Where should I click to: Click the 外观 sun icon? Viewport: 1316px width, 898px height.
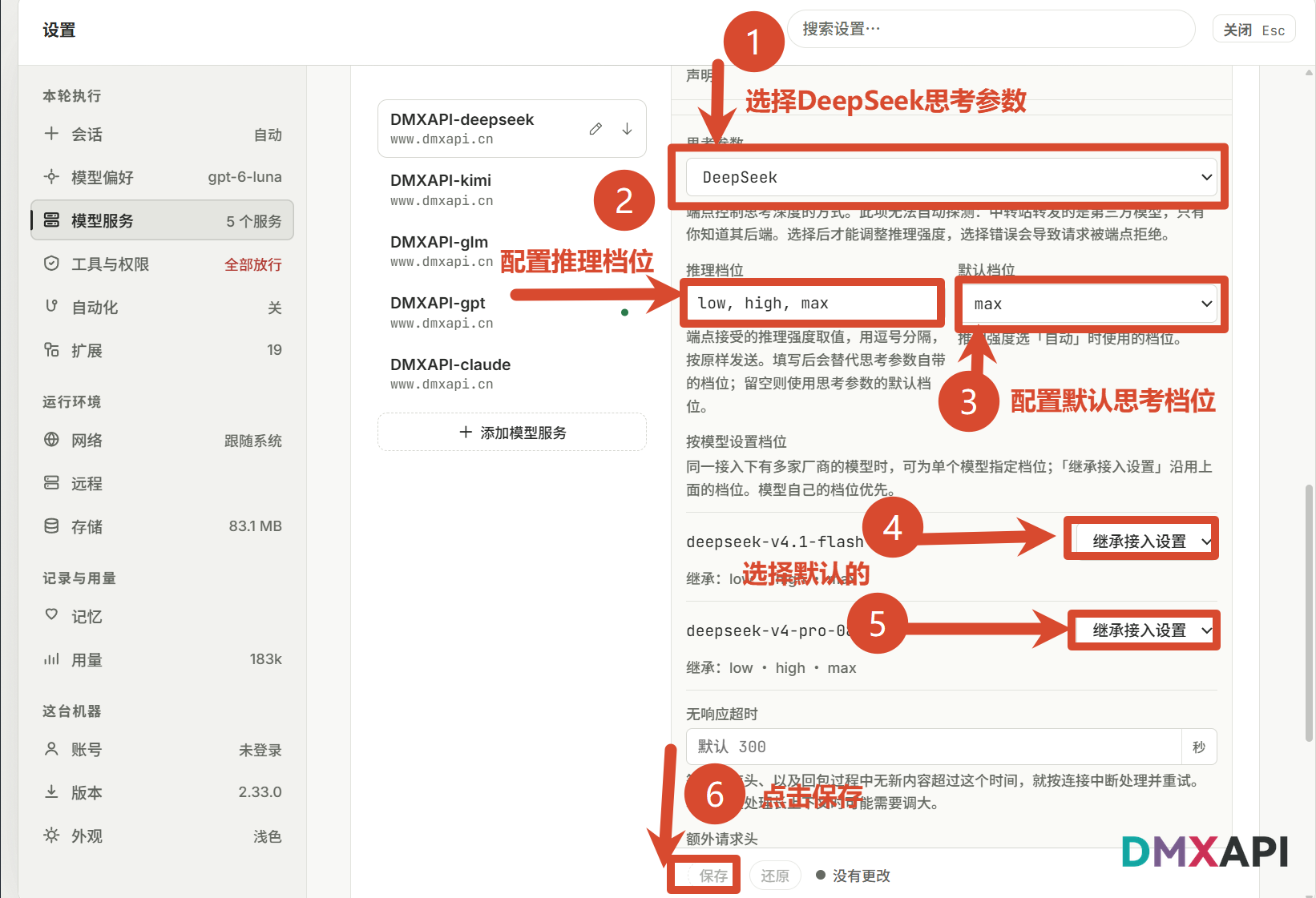click(x=51, y=835)
